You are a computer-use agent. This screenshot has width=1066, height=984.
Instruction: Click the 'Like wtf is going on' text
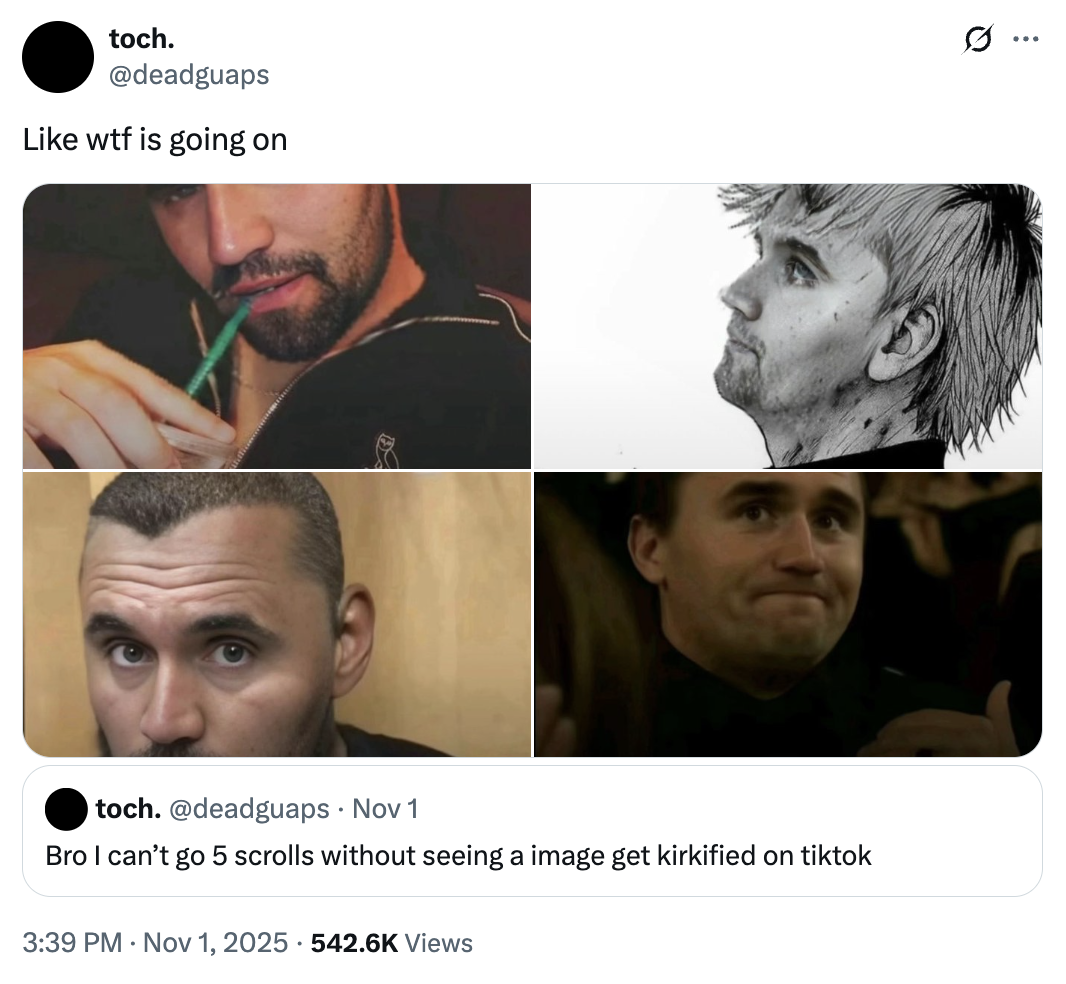click(155, 140)
